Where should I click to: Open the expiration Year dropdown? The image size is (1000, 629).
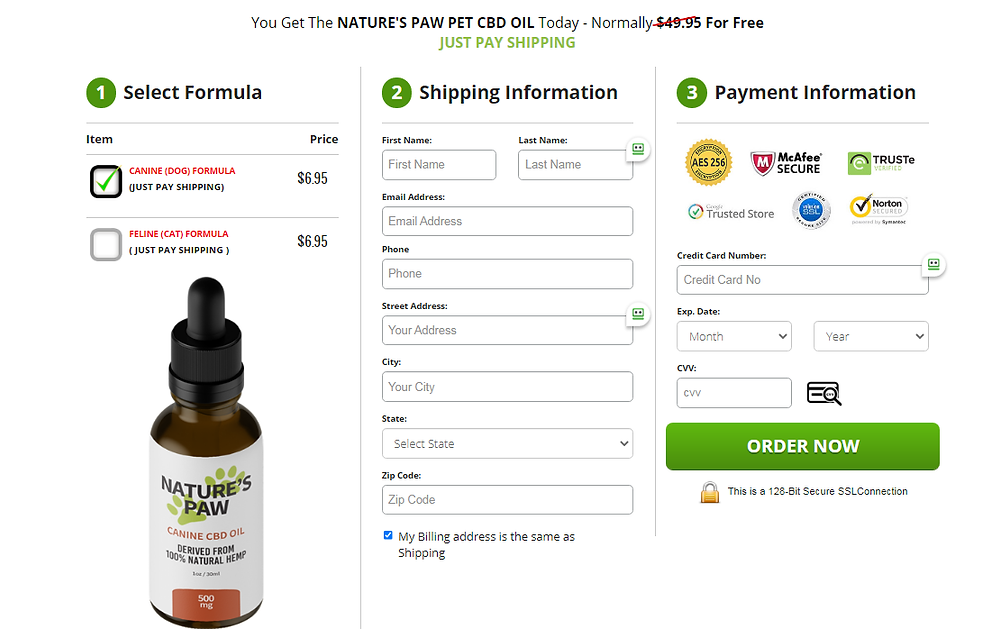click(x=871, y=336)
